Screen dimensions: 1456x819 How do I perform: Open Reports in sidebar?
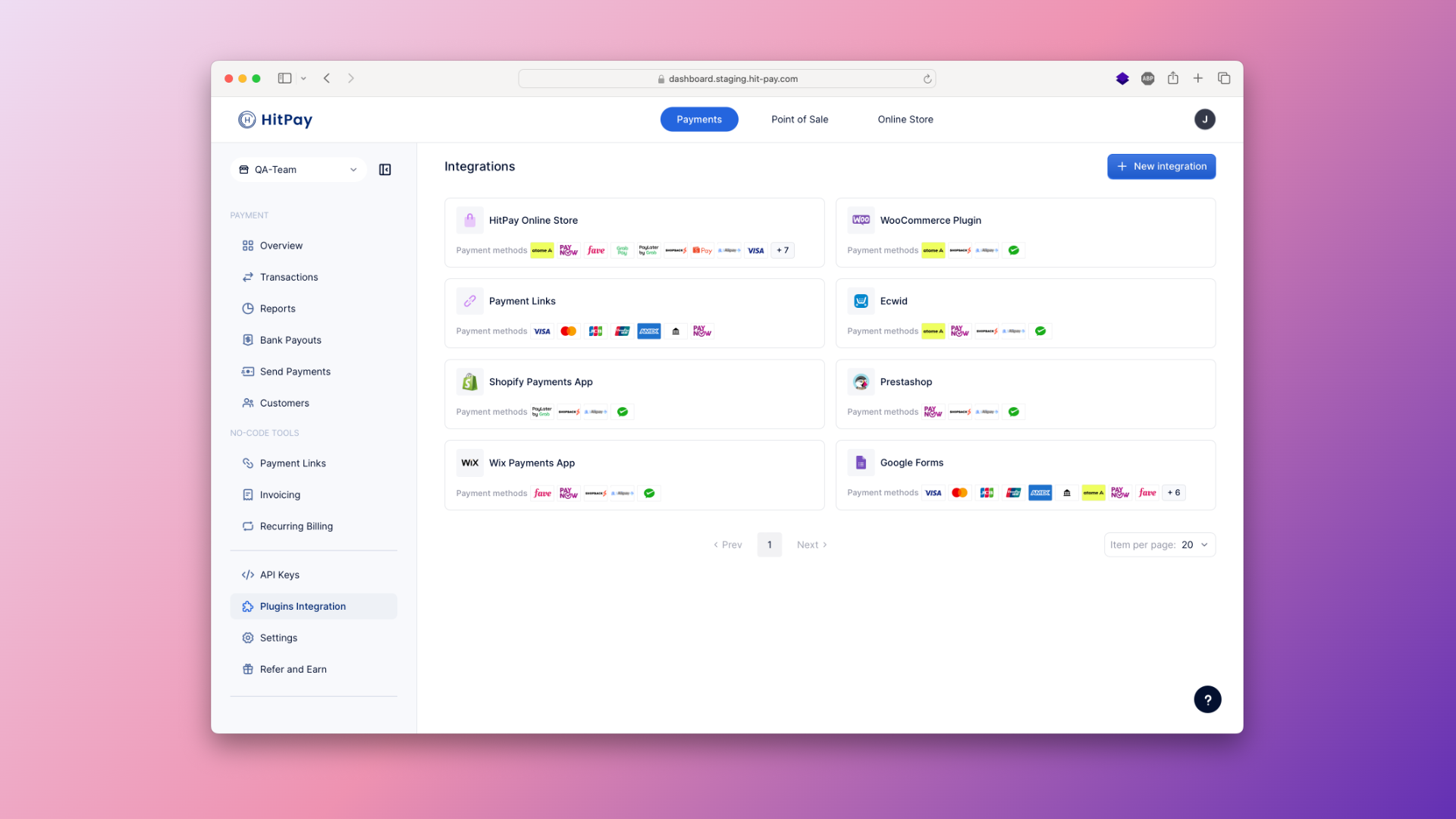pyautogui.click(x=313, y=309)
